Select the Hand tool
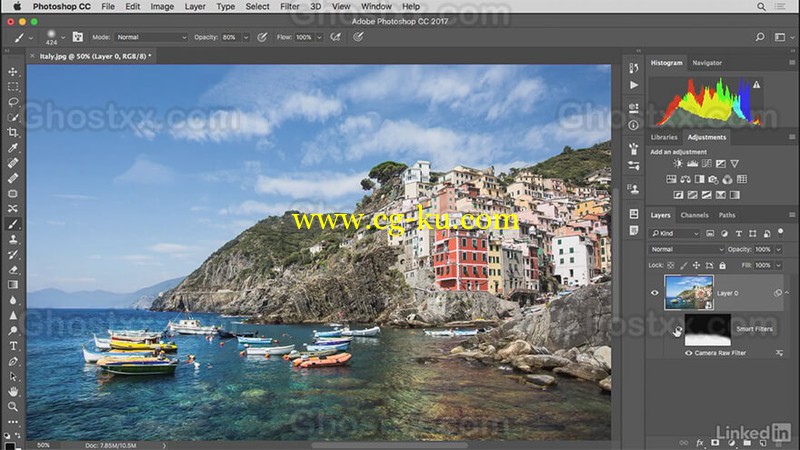Viewport: 800px width, 450px height. tap(13, 391)
